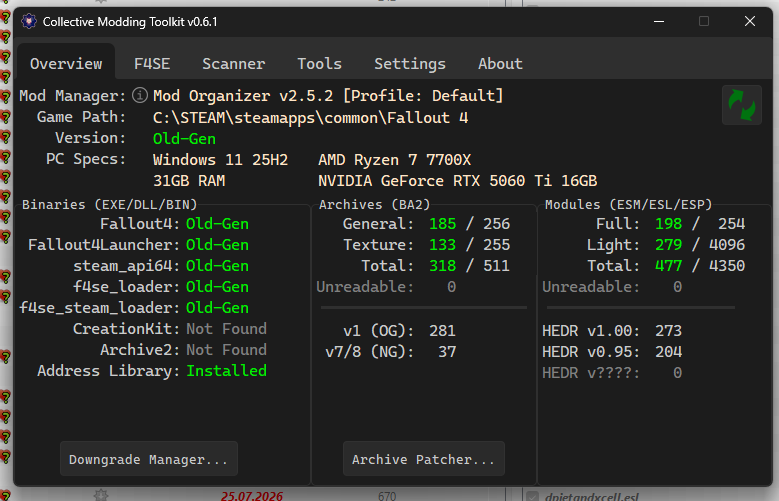This screenshot has width=779, height=501.
Task: Click the steam_api64 Old-Gen status
Action: pyautogui.click(x=217, y=265)
